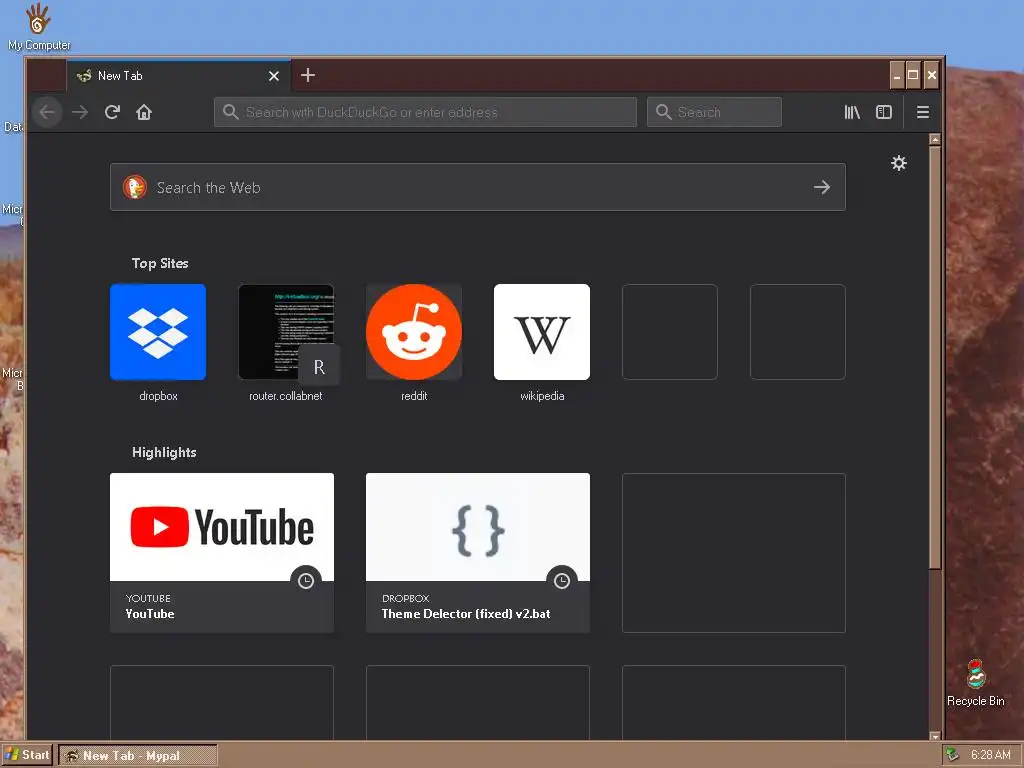Open a new tab with plus button

tap(308, 75)
